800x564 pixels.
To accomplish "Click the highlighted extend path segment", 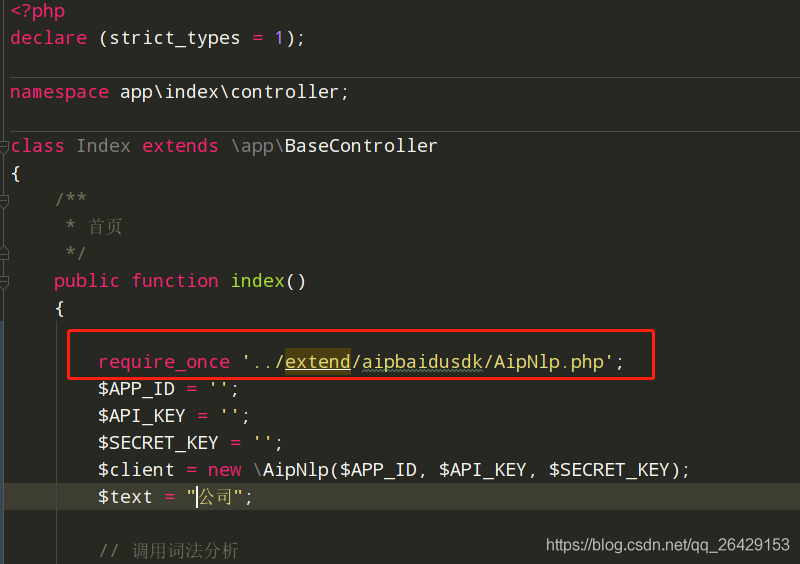I will (x=317, y=362).
